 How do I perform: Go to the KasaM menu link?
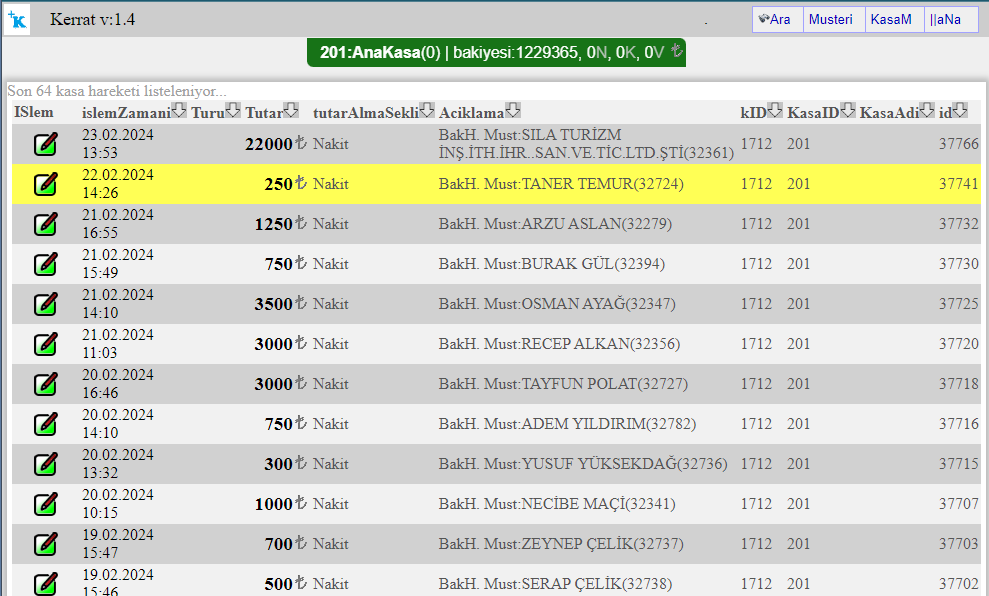pyautogui.click(x=894, y=20)
